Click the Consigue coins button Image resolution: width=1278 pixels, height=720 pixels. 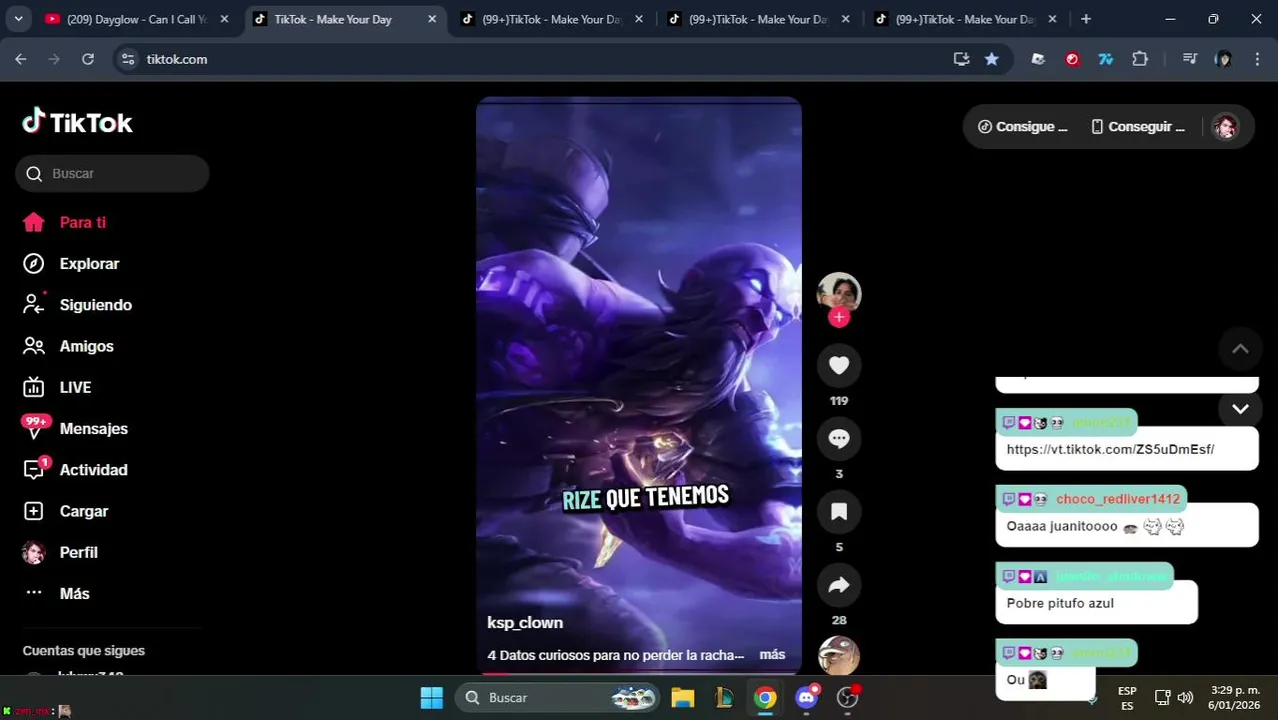[1022, 127]
